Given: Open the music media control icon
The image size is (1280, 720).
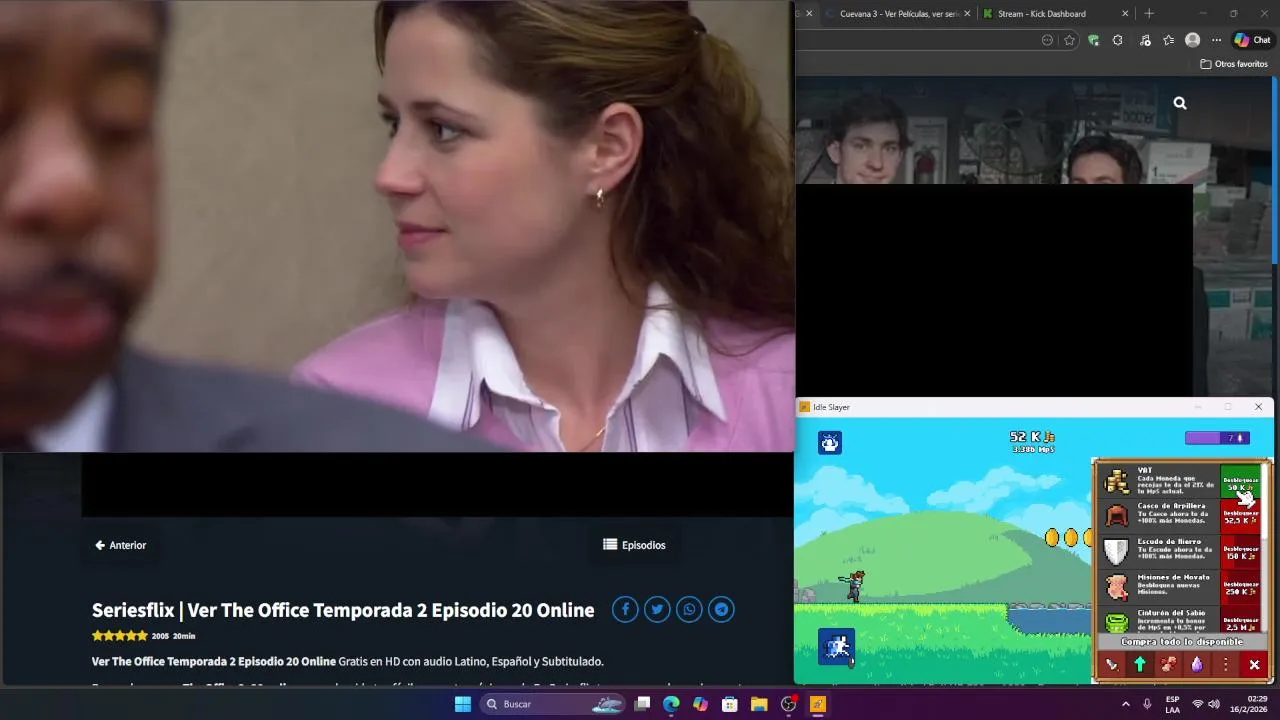Looking at the screenshot, I should point(1145,40).
